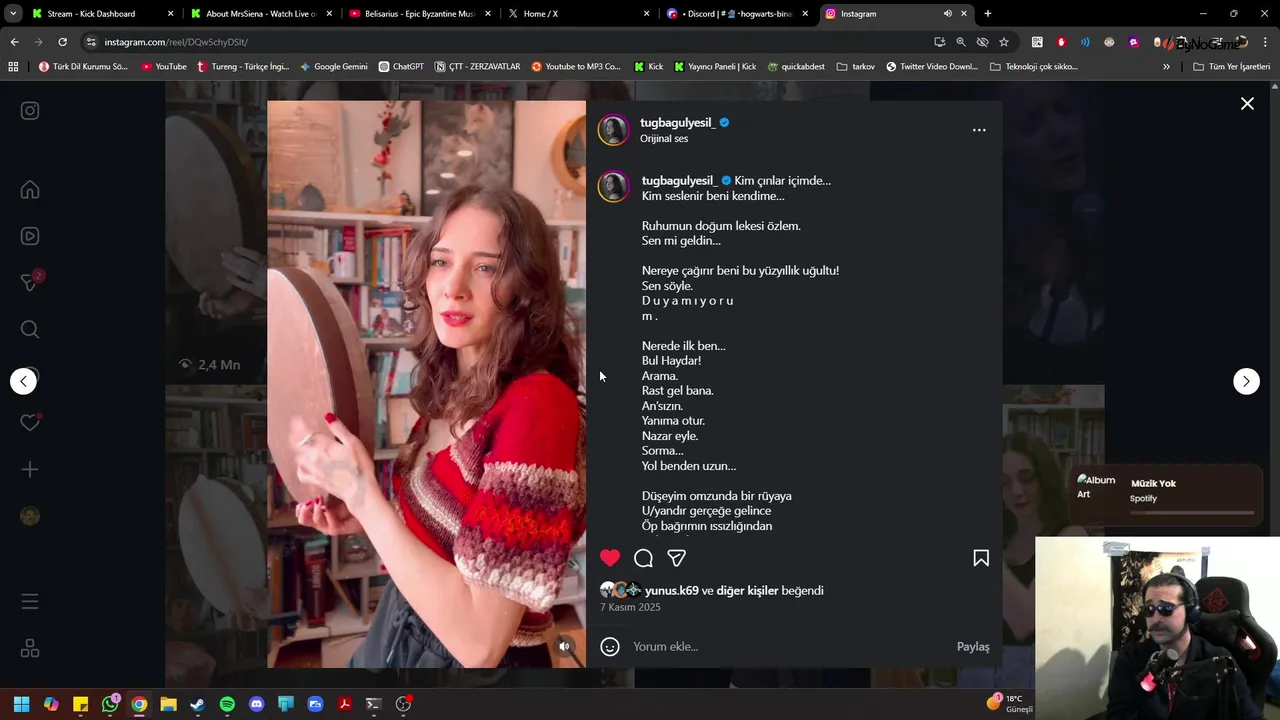The height and width of the screenshot is (720, 1280).
Task: Expand the tab search dropdown
Action: pos(13,14)
